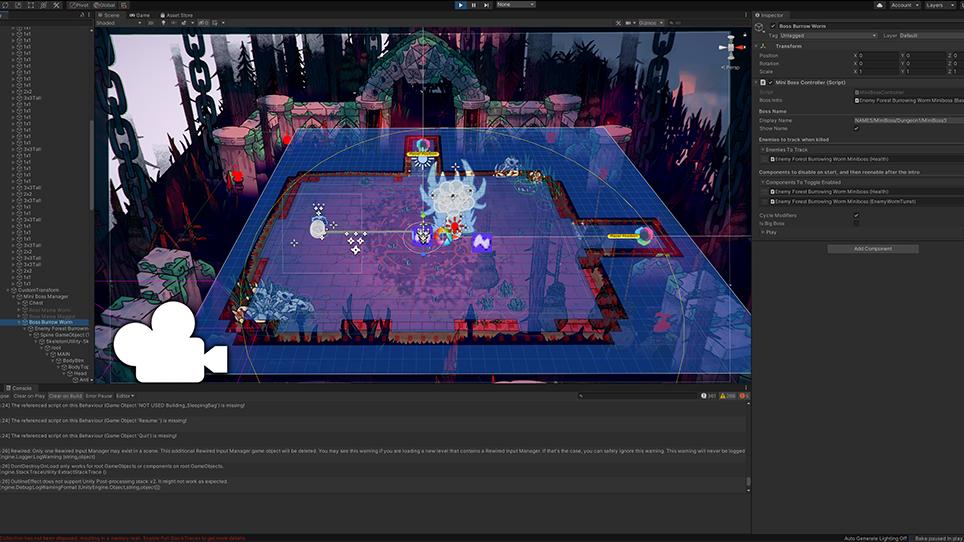Toggle Pivot handle position mode
964x542 pixels.
click(x=78, y=5)
